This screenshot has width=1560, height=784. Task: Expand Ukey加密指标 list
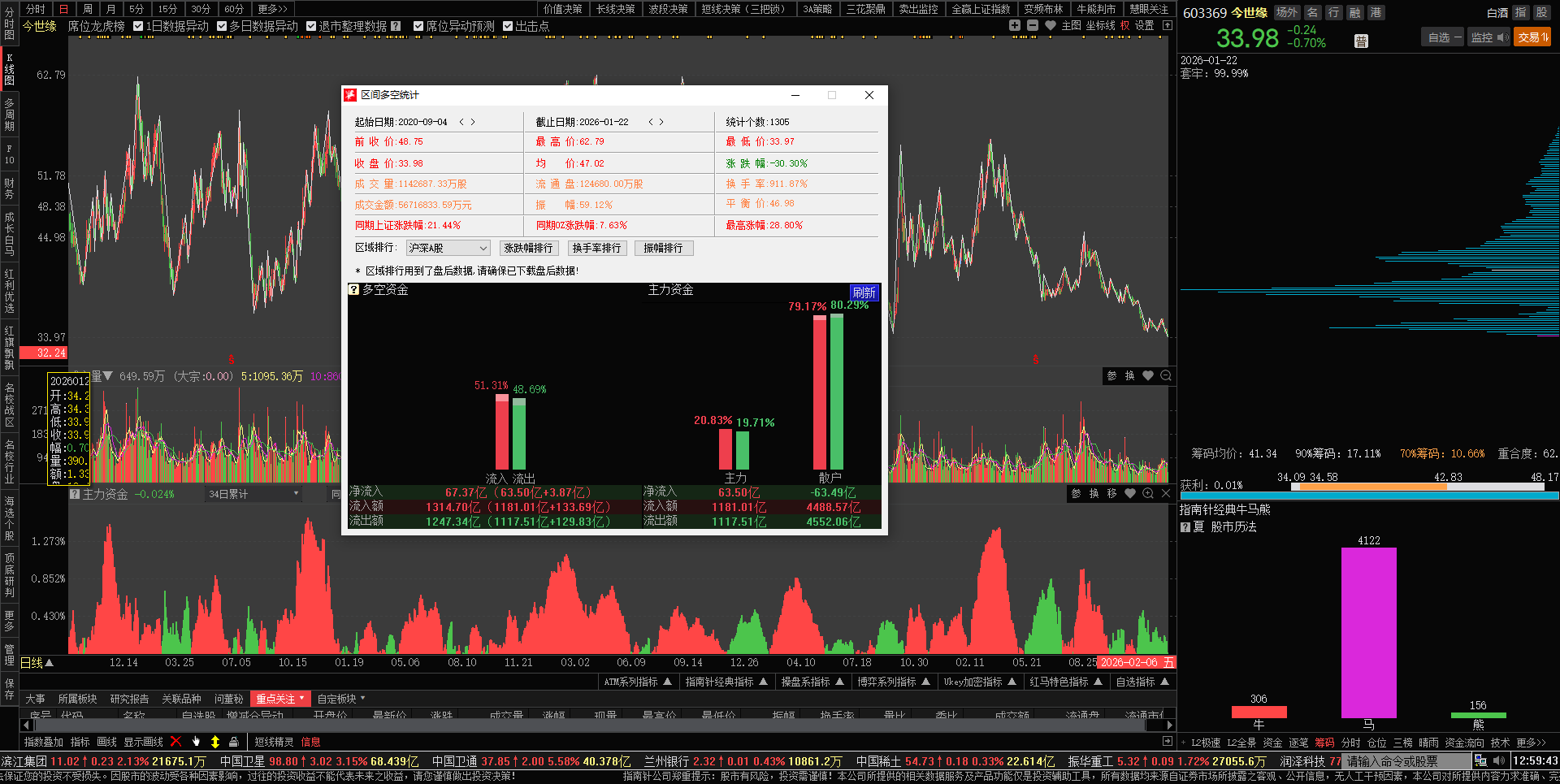click(980, 682)
